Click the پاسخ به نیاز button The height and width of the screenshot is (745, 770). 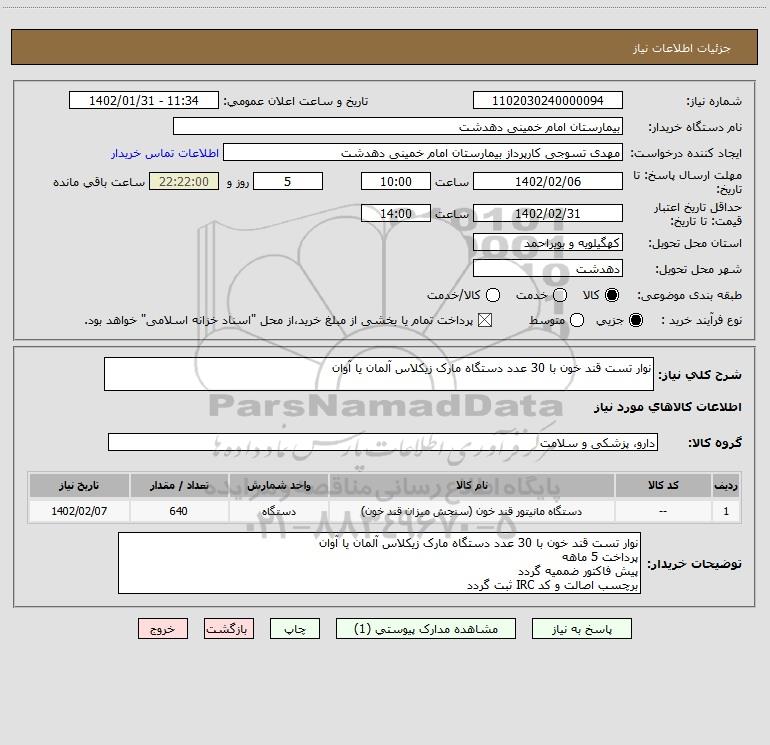(x=581, y=629)
